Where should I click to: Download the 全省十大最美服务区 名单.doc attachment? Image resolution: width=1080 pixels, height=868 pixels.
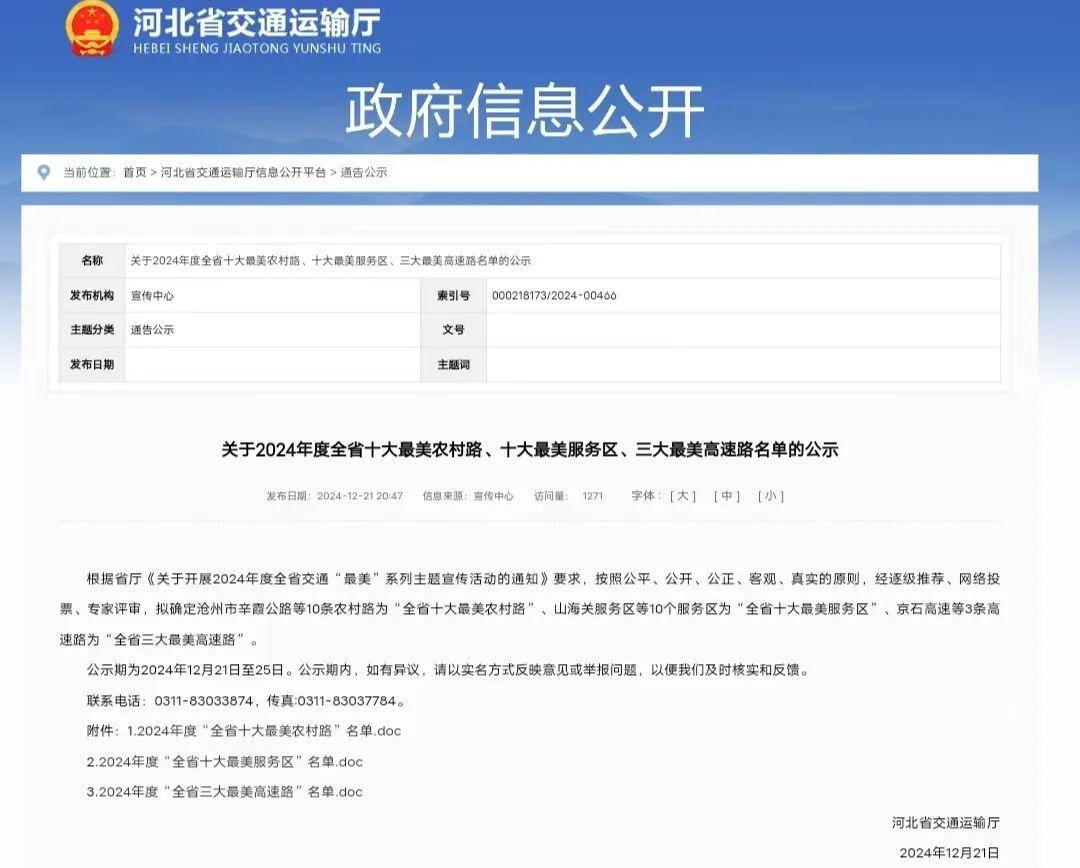(x=225, y=762)
